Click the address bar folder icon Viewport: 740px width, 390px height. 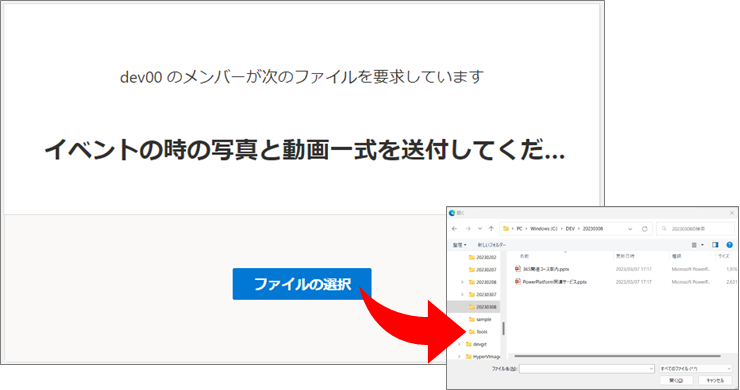point(506,229)
